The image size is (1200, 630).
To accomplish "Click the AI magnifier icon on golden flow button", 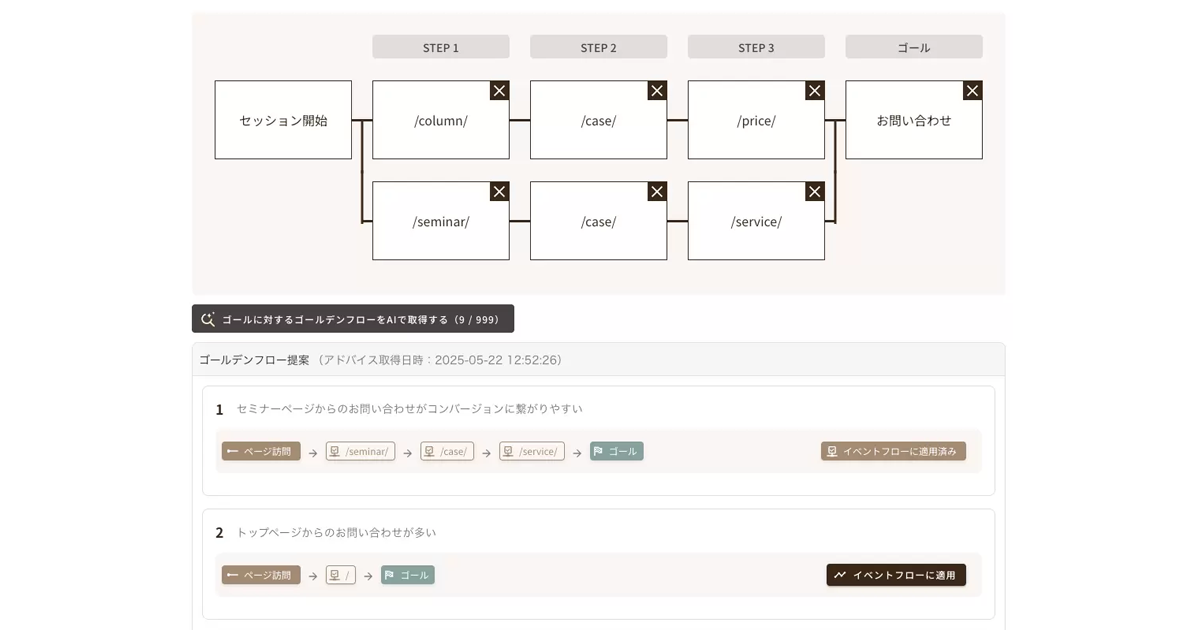I will pos(208,319).
